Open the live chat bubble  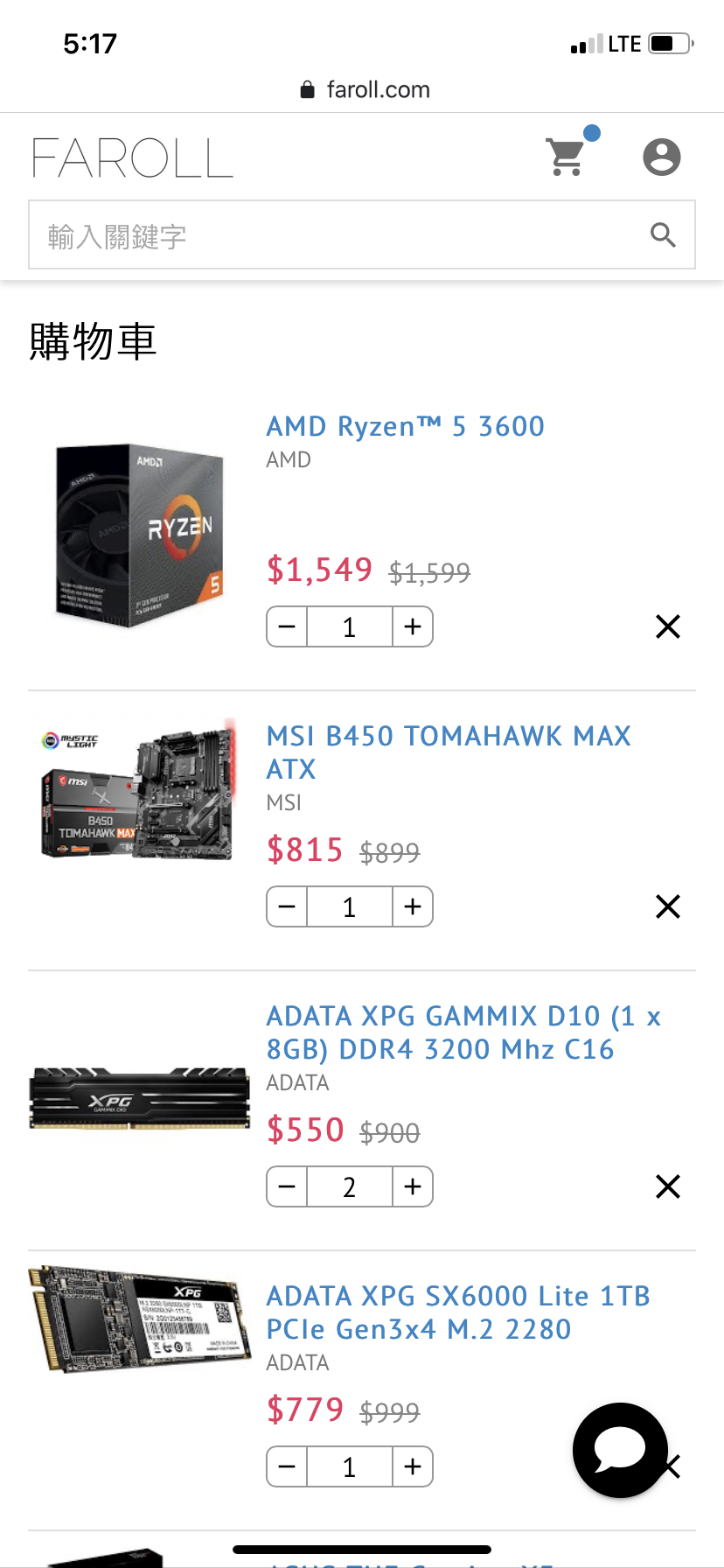pyautogui.click(x=621, y=1450)
